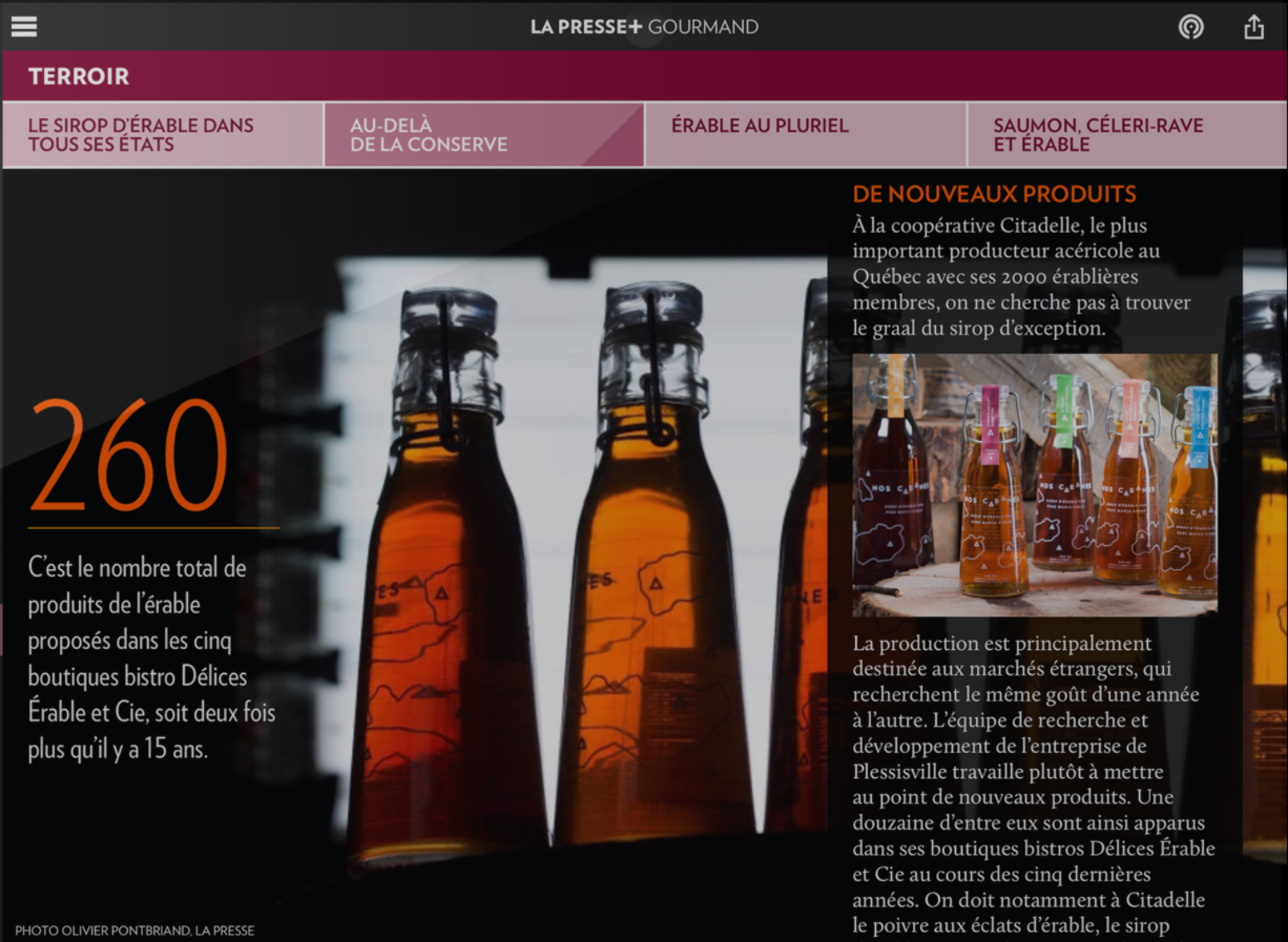Go to 'Érable au pluriel' tab

(805, 135)
